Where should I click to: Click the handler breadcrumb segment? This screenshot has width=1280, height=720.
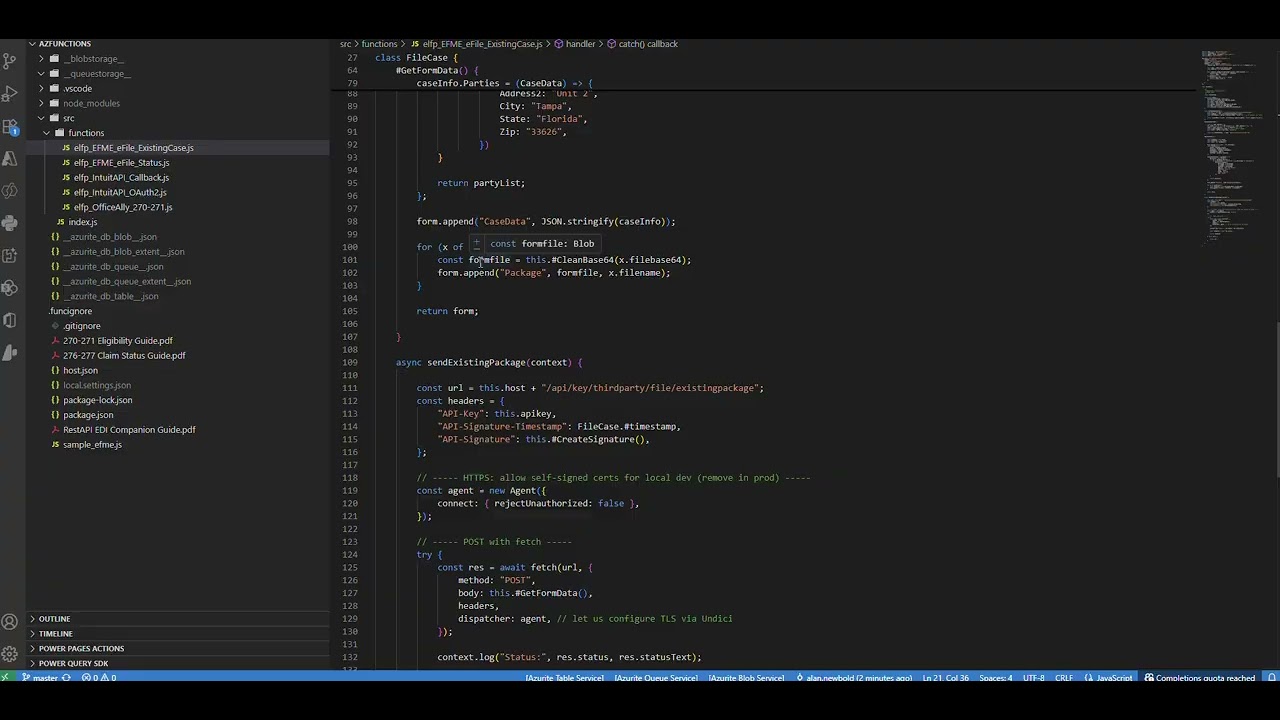pyautogui.click(x=575, y=44)
